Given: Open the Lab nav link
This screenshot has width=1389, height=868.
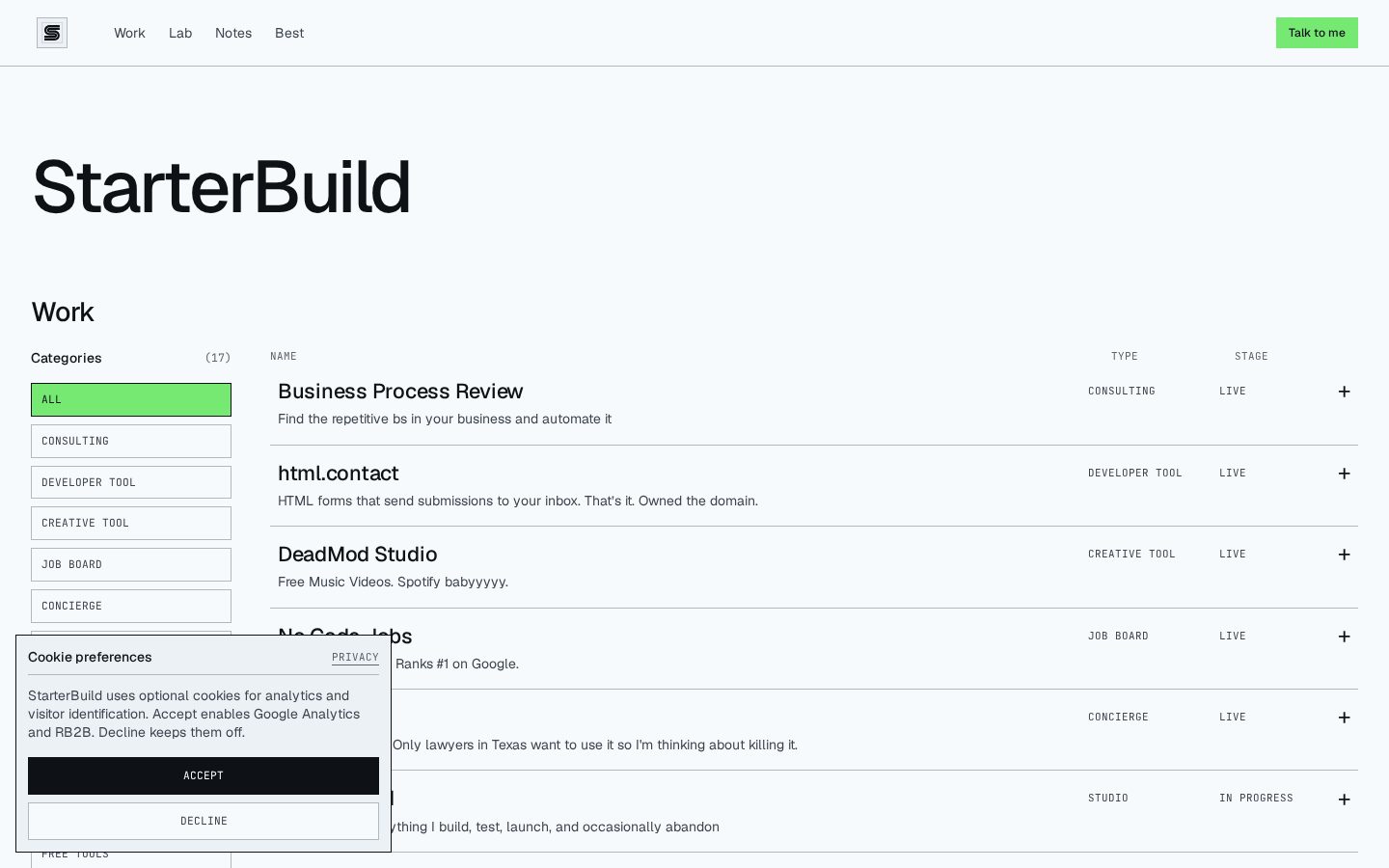Looking at the screenshot, I should pos(180,33).
